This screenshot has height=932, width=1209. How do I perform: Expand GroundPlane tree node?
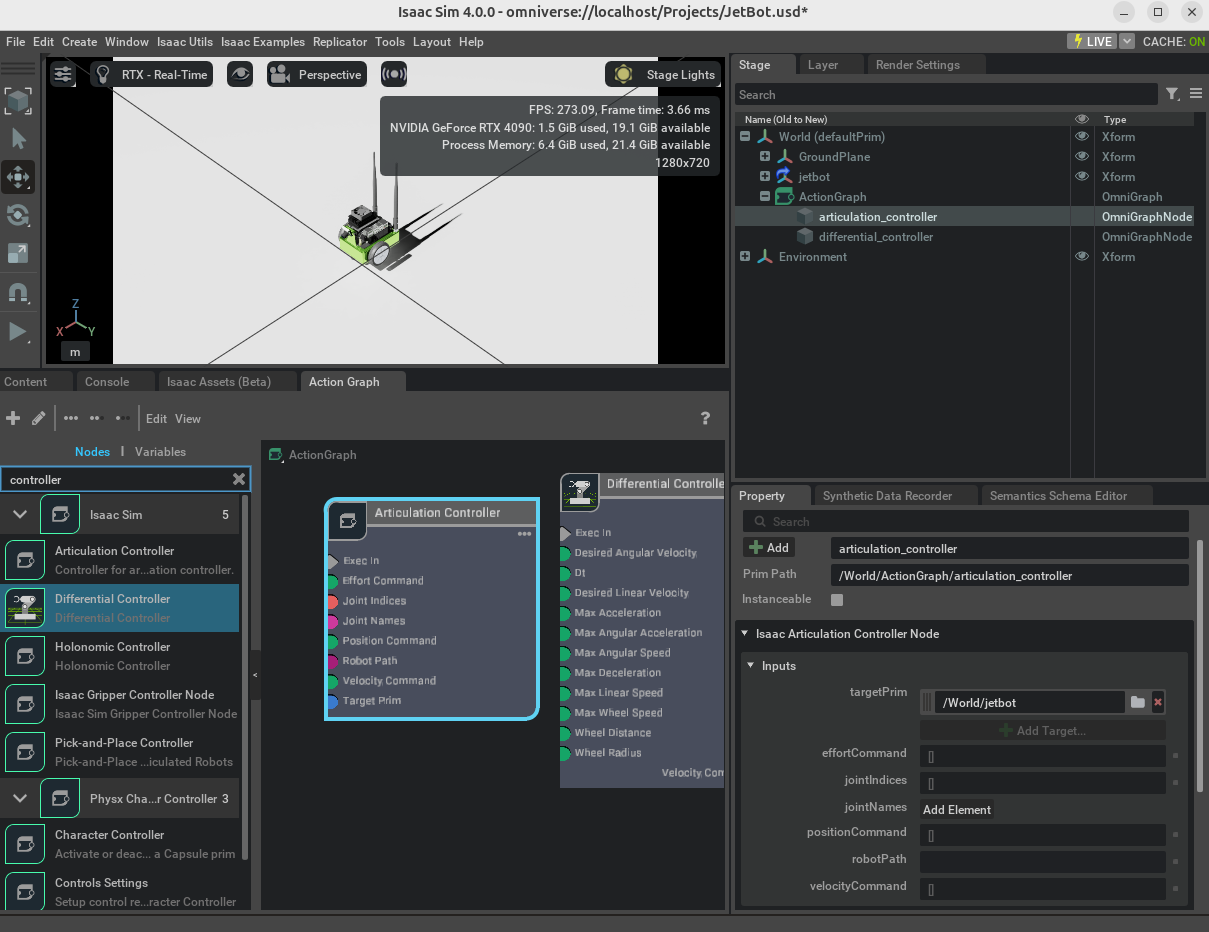[x=765, y=157]
